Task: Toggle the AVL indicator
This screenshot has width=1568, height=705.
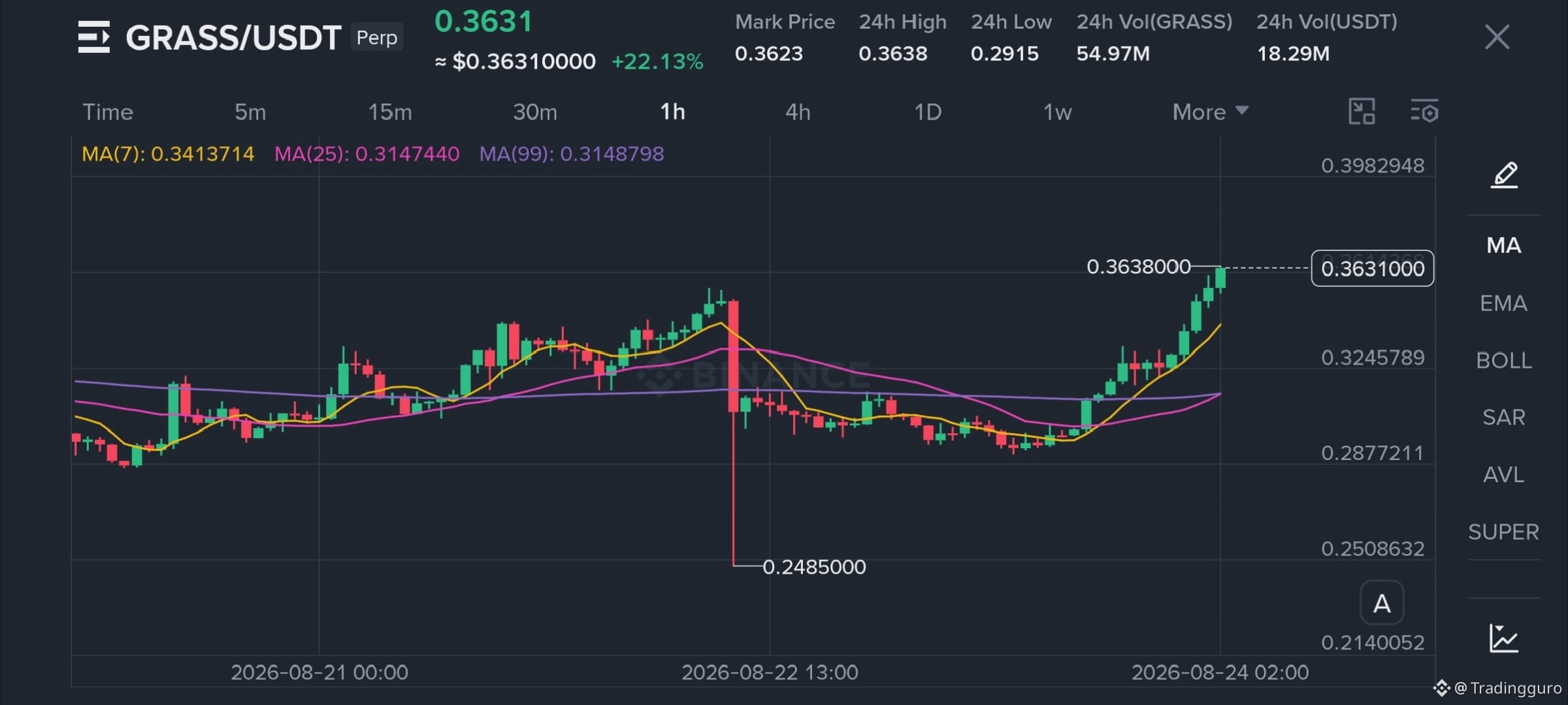Action: click(x=1504, y=475)
